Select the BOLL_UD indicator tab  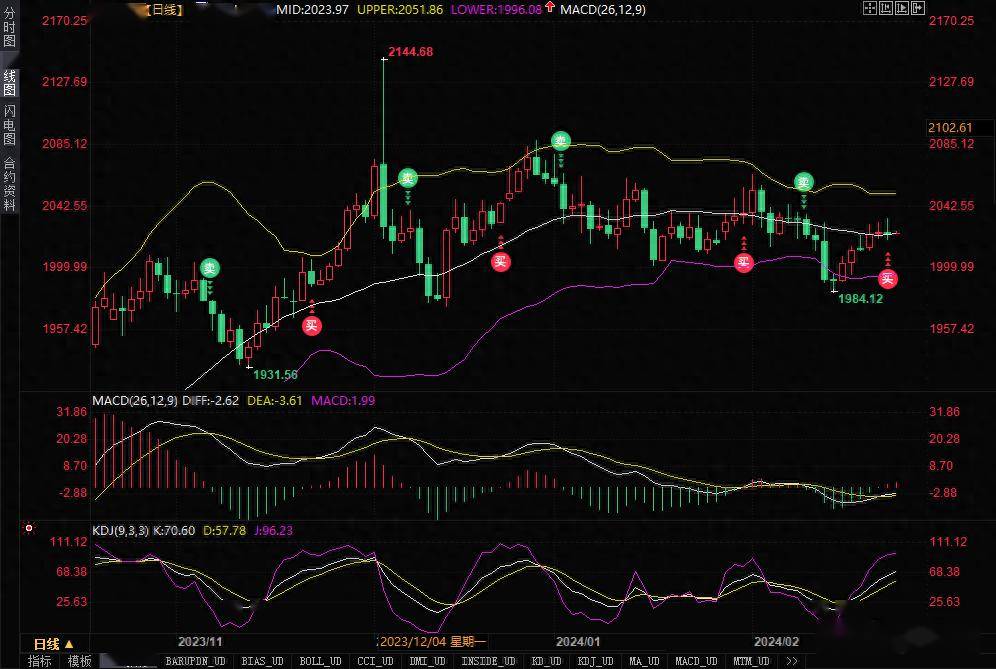click(322, 661)
